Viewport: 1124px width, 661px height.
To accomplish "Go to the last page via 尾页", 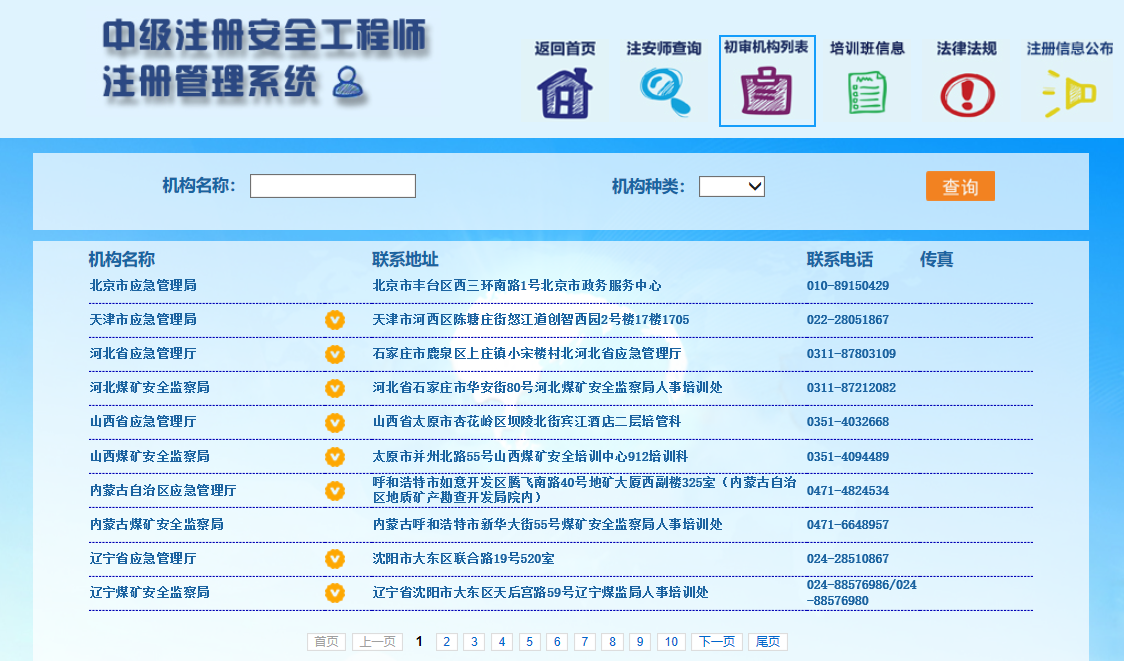I will pos(768,642).
